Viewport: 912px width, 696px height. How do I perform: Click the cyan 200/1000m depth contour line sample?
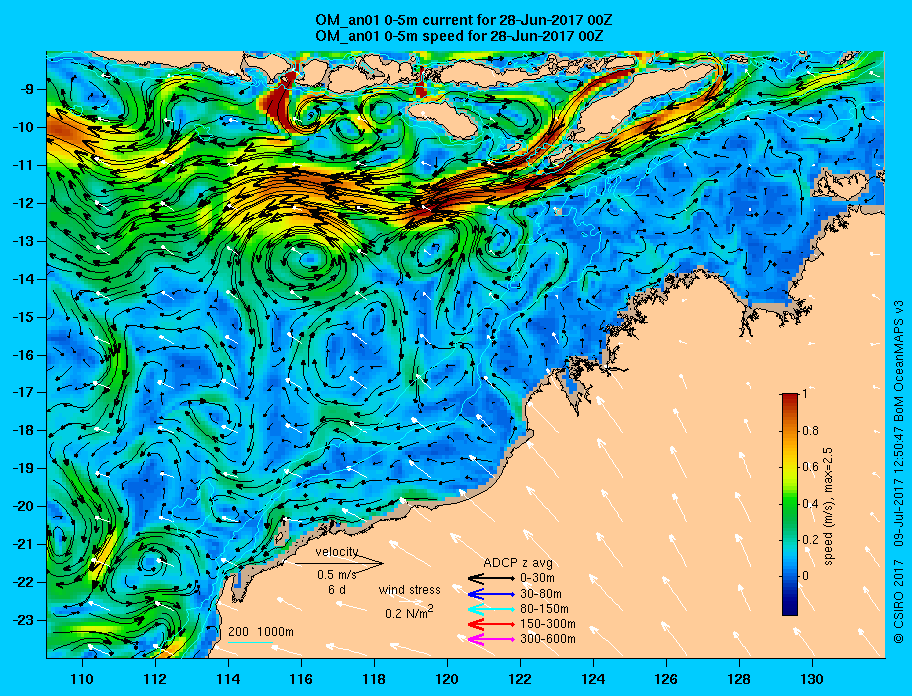(x=250, y=643)
